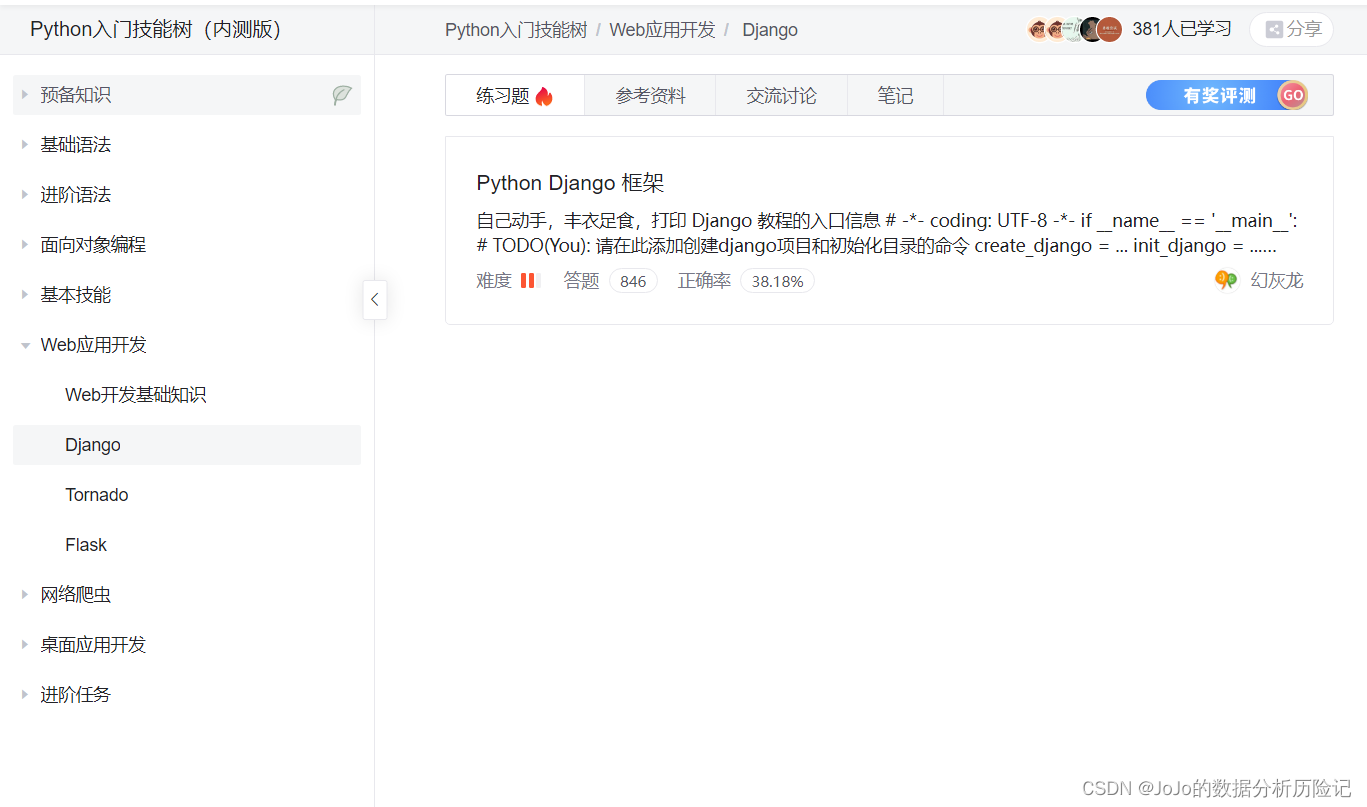The height and width of the screenshot is (807, 1367).
Task: Click the leaf icon beside 预备知识
Action: [x=342, y=95]
